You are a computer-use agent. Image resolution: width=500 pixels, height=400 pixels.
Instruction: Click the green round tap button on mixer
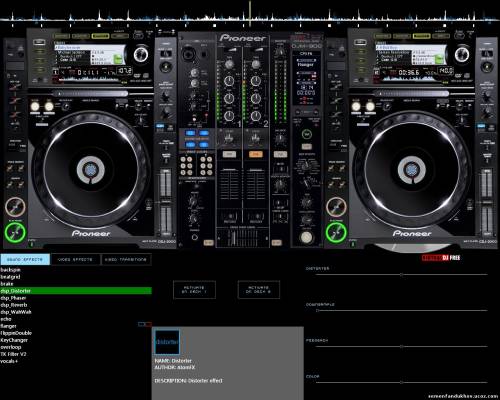pyautogui.click(x=306, y=134)
